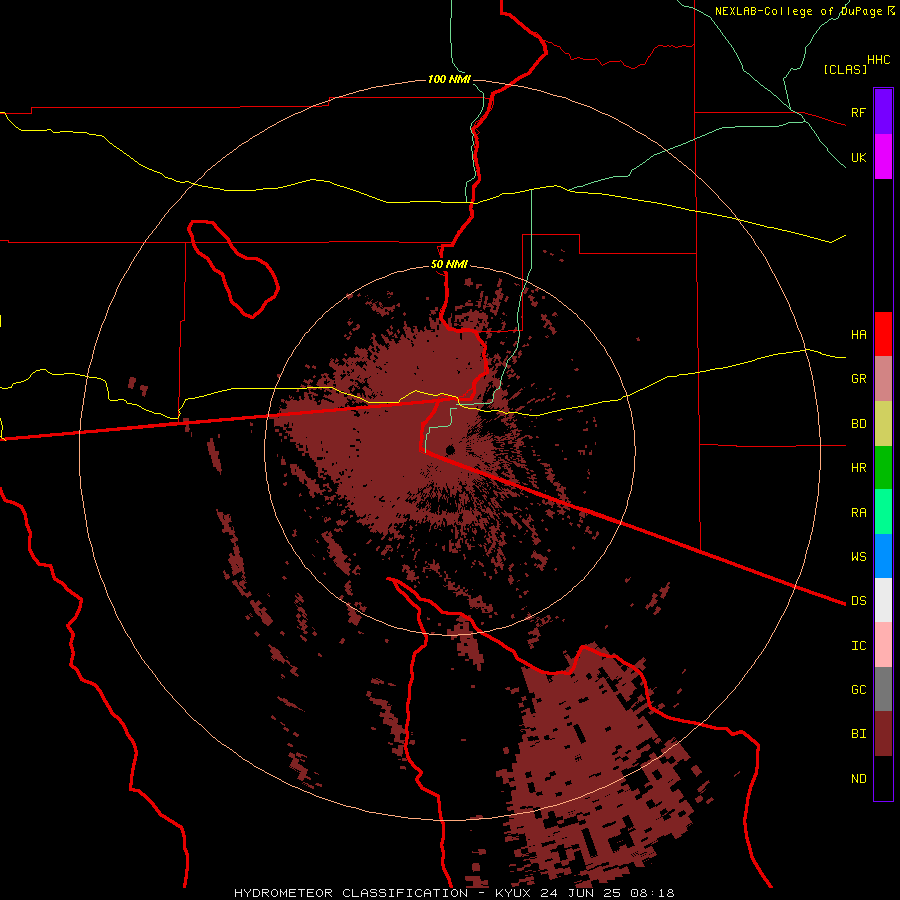
Task: Click the GR legend label
Action: (858, 379)
